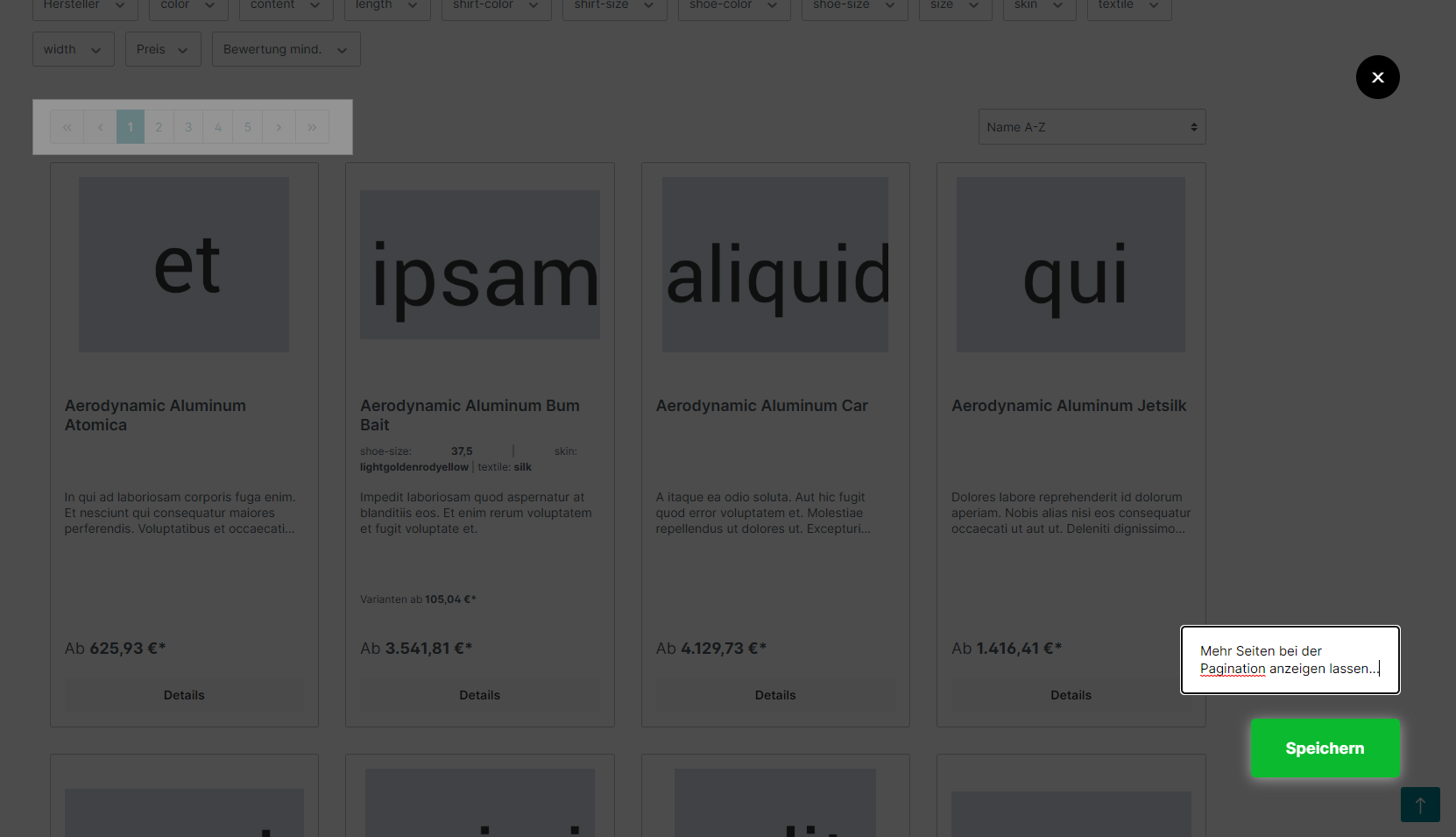Click Details for Aerodynamic Aluminum Bum Bait

pyautogui.click(x=480, y=695)
